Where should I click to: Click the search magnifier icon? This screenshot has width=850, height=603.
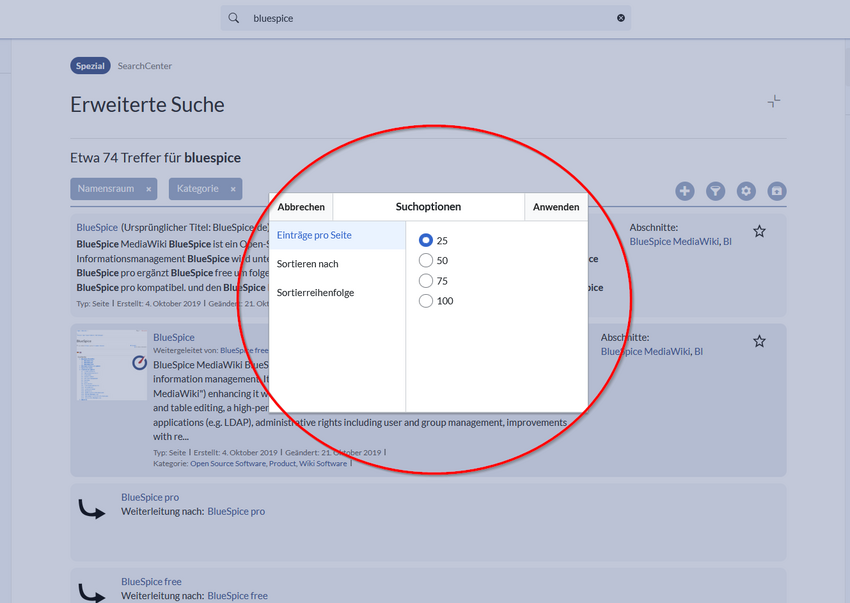click(234, 18)
